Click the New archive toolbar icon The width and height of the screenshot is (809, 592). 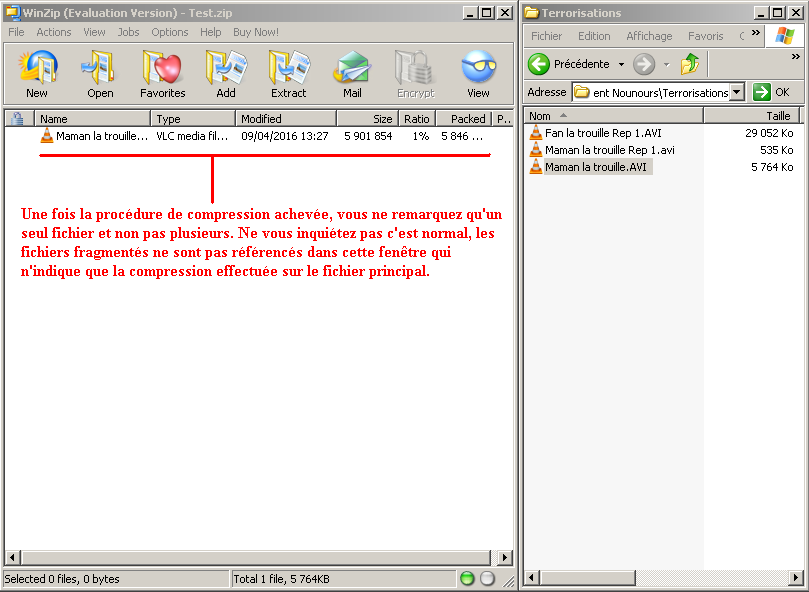[x=37, y=74]
